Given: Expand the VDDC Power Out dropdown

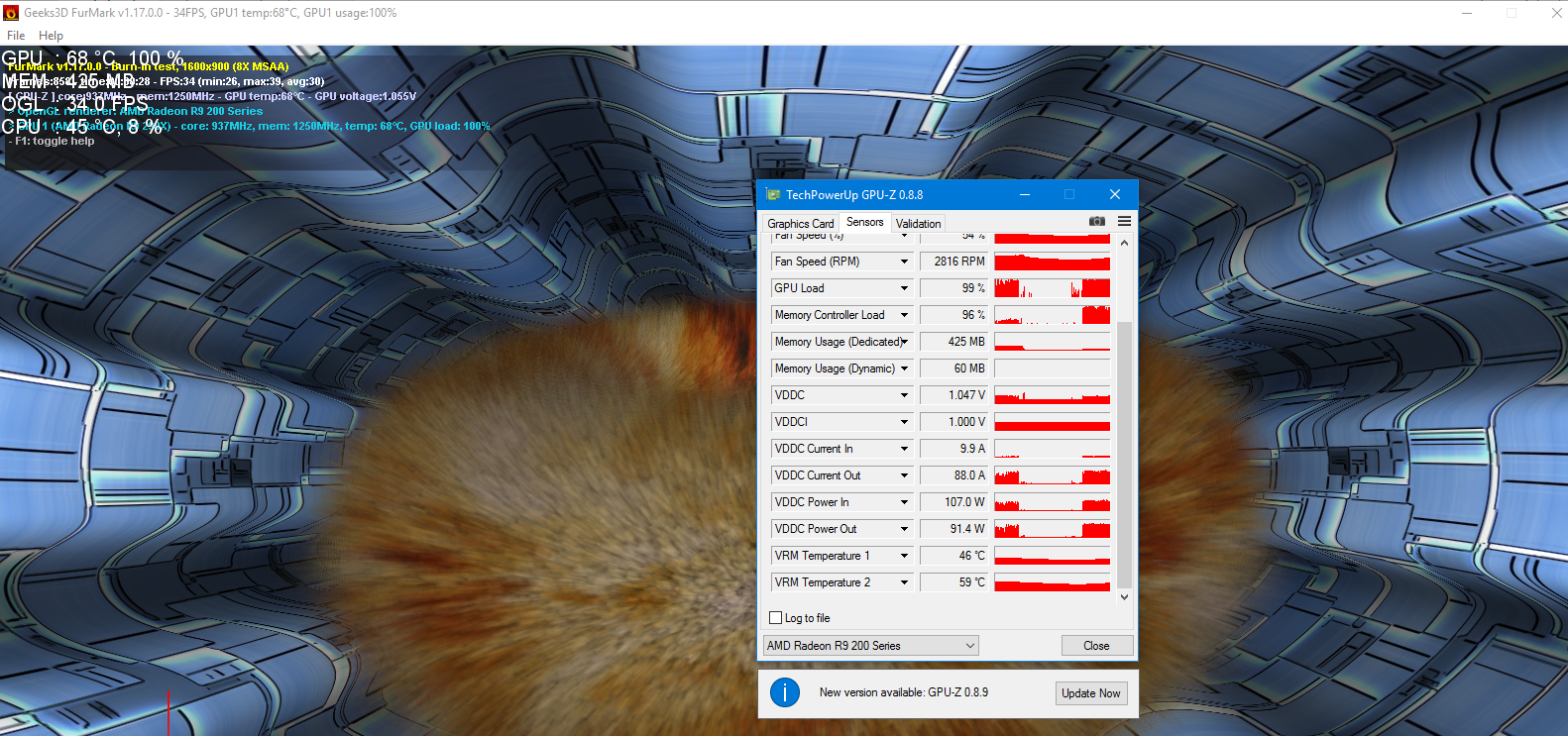Looking at the screenshot, I should click(904, 529).
